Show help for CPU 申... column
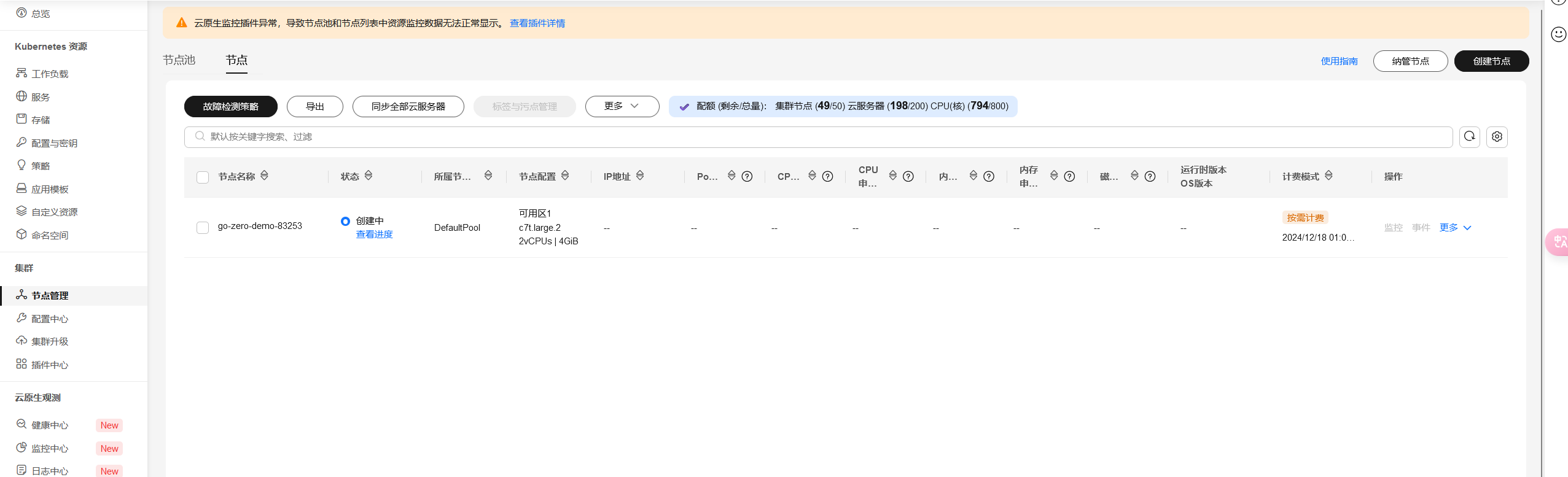1568x477 pixels. (908, 177)
